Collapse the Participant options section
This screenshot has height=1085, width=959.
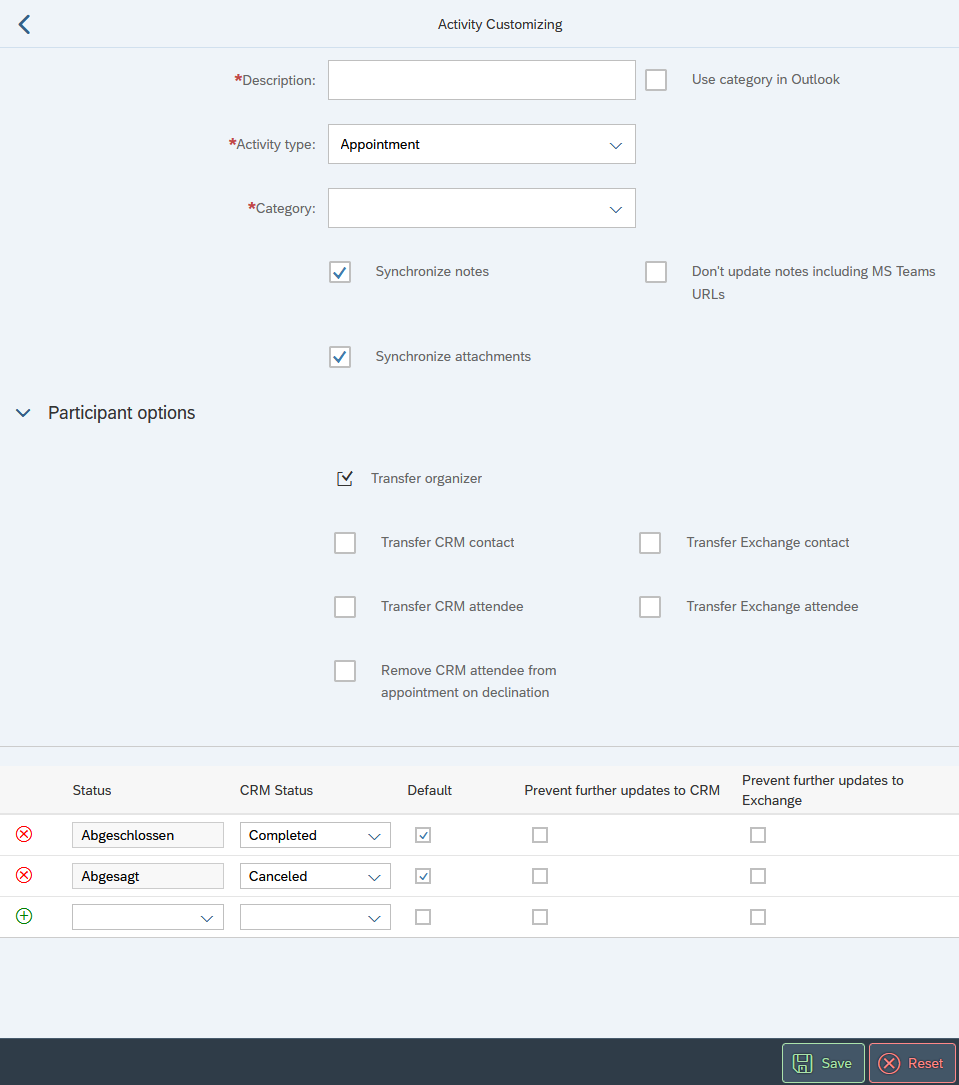24,413
